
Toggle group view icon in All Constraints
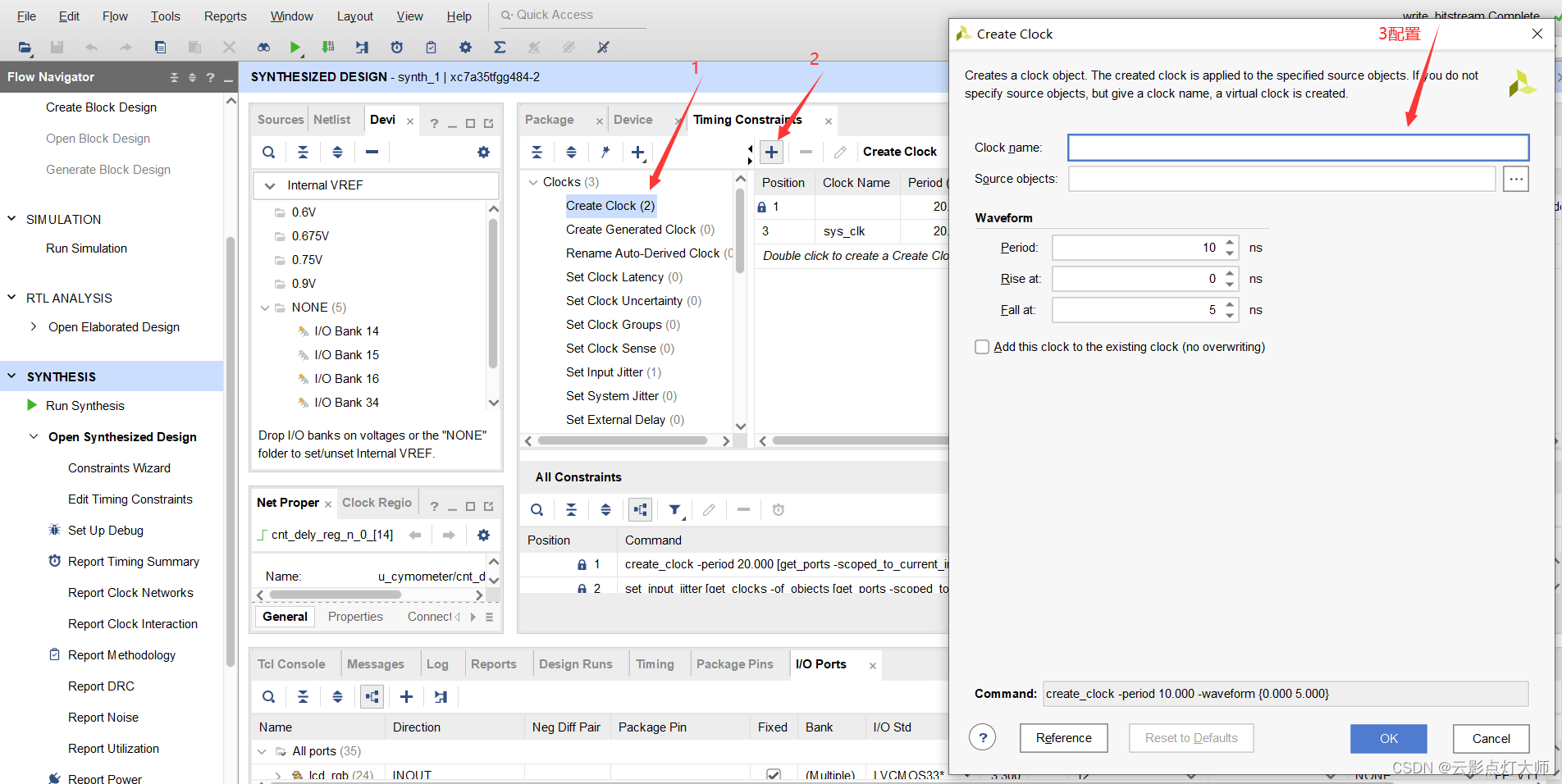click(x=640, y=510)
